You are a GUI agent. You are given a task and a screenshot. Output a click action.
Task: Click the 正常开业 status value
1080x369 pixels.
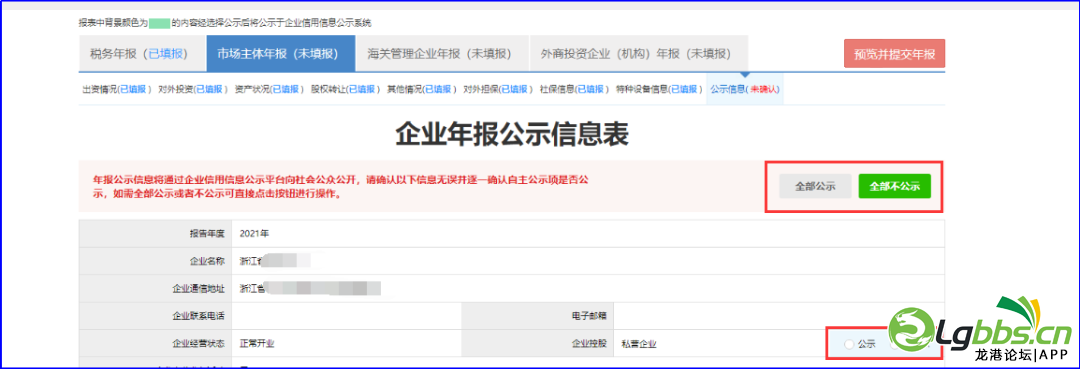coord(258,344)
